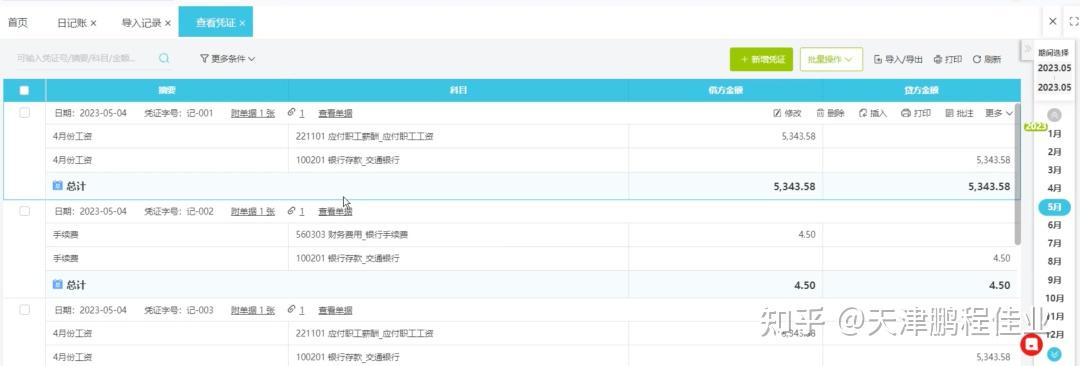Open the 批量操作 dropdown

click(x=831, y=59)
